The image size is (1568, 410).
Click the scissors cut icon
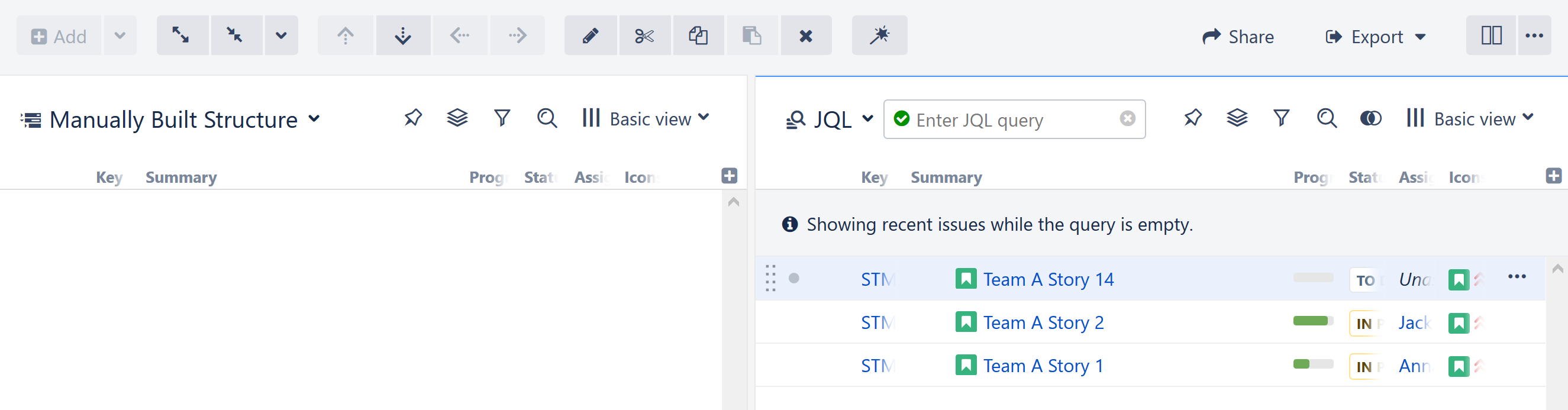pyautogui.click(x=644, y=36)
